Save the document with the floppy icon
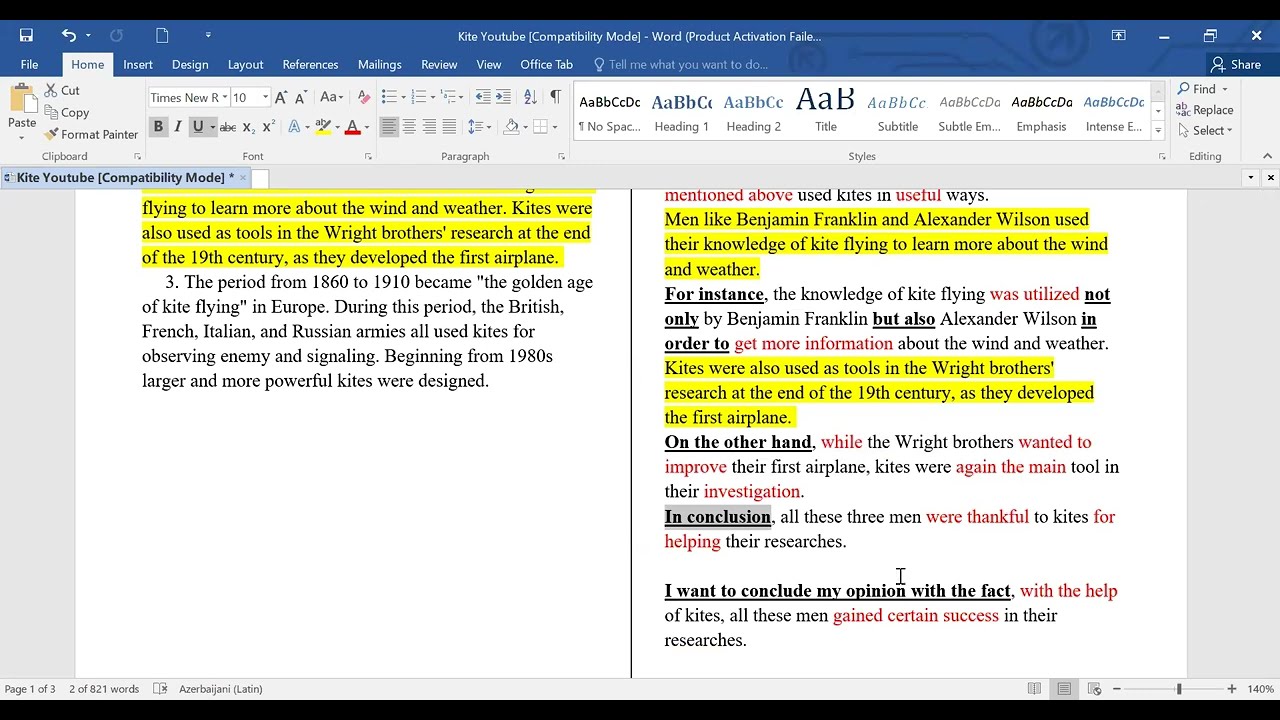Screen dimensions: 1280x720 point(26,36)
